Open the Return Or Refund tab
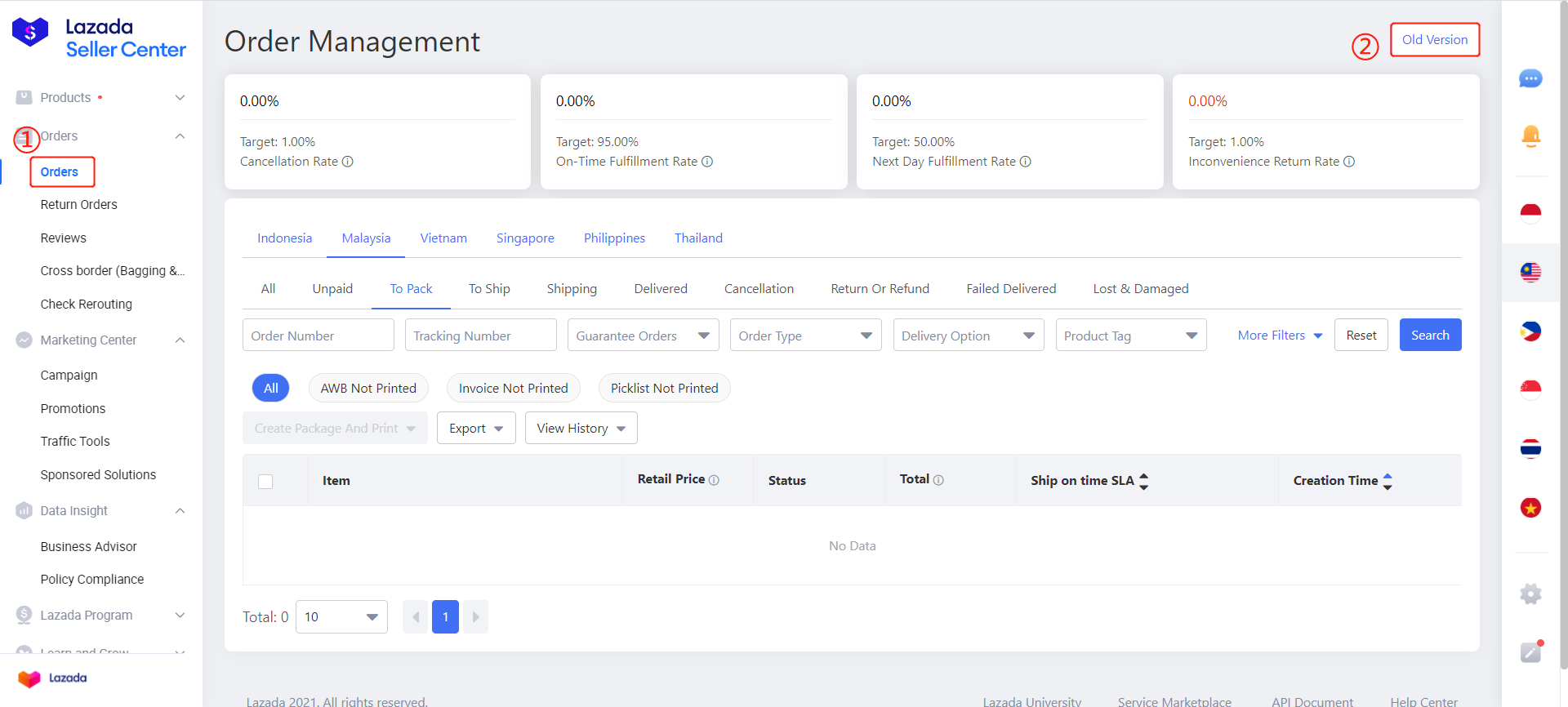 pyautogui.click(x=880, y=289)
